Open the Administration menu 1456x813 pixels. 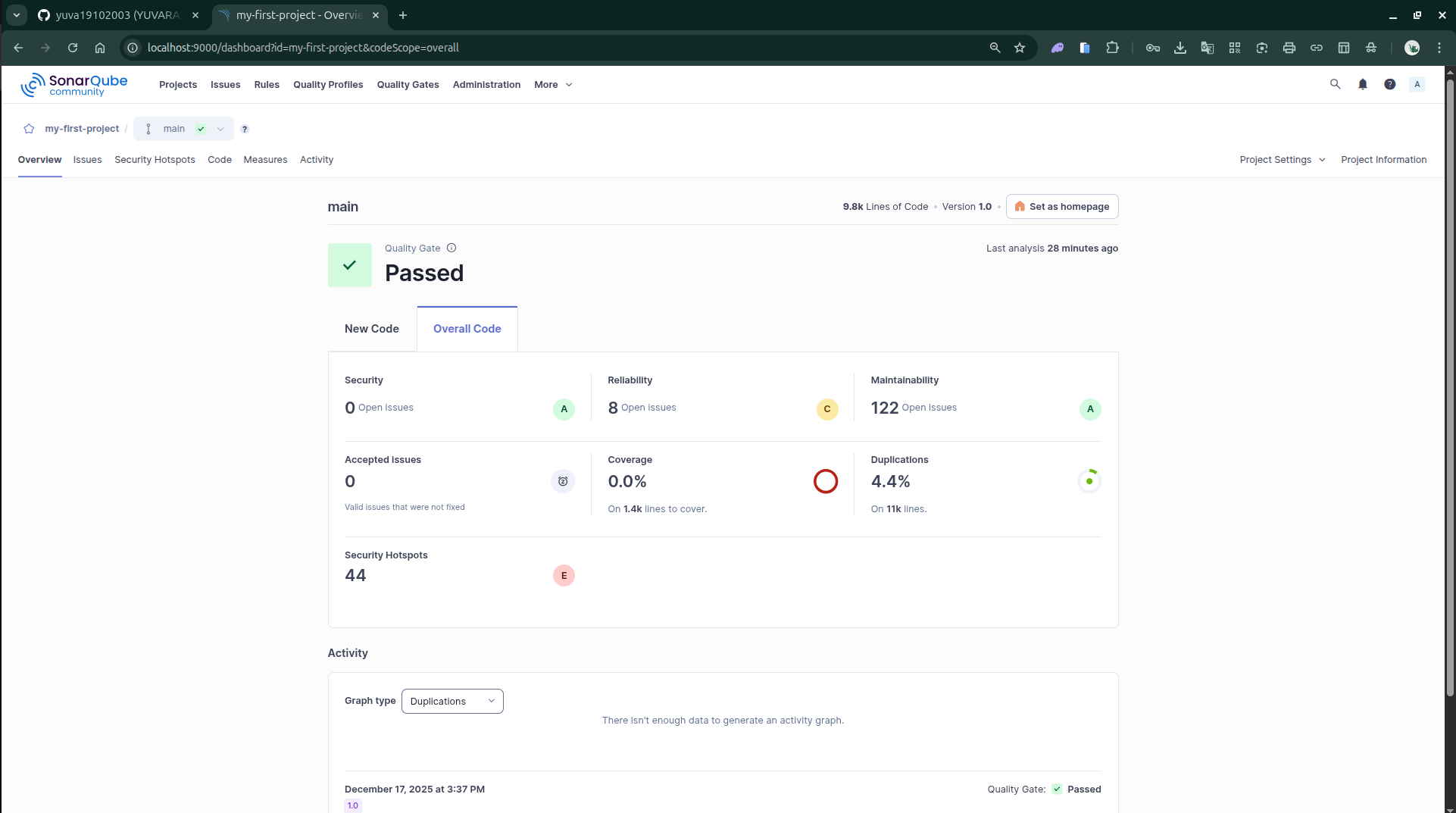[x=486, y=84]
